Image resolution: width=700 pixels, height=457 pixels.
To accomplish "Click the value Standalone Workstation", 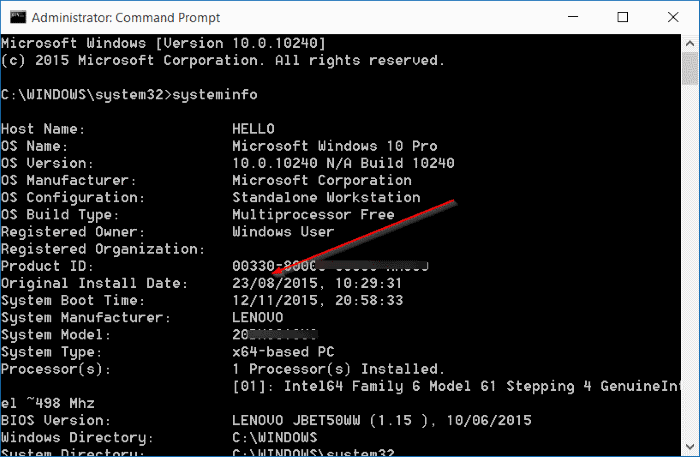I will (326, 197).
